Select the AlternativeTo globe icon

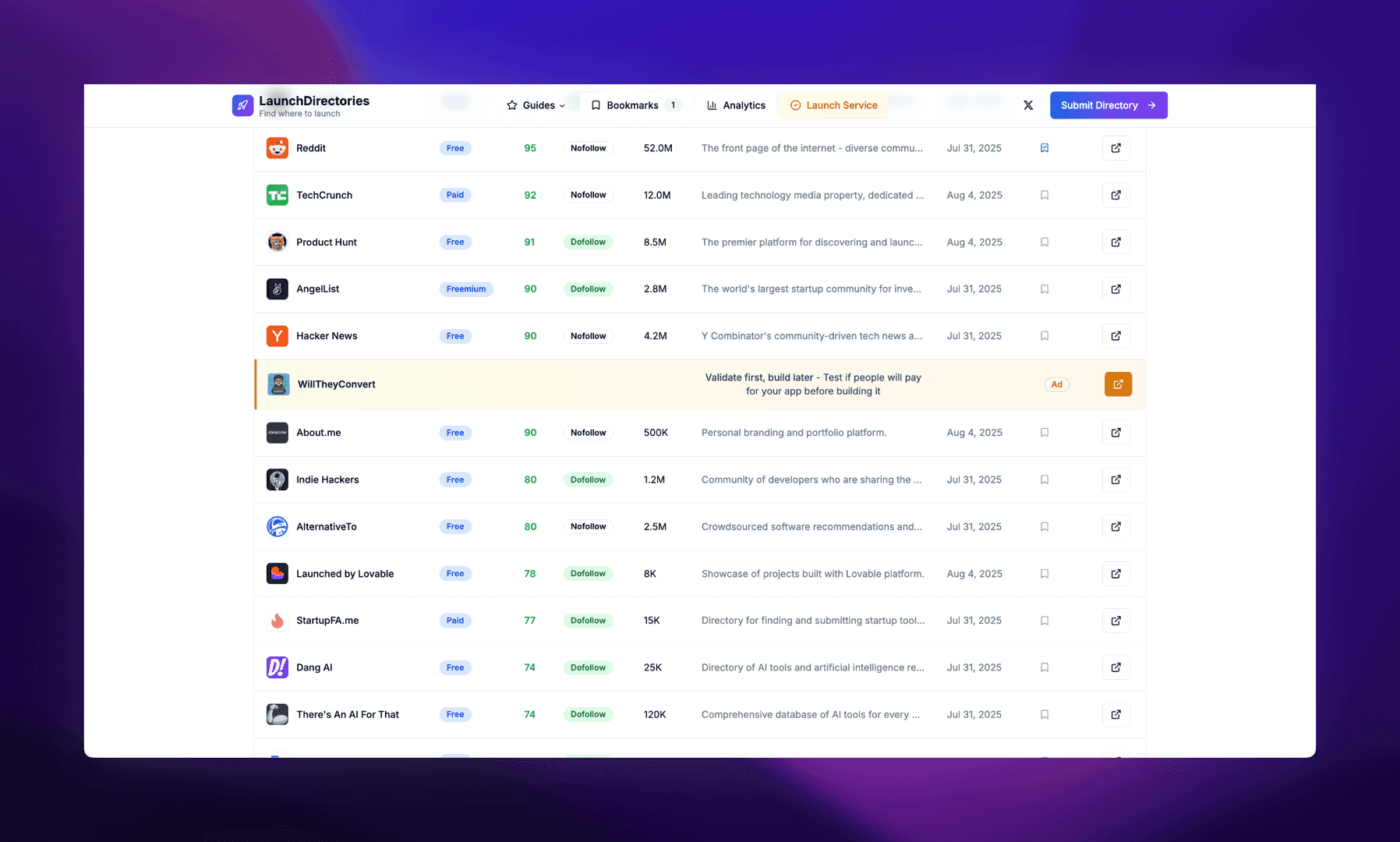click(277, 526)
